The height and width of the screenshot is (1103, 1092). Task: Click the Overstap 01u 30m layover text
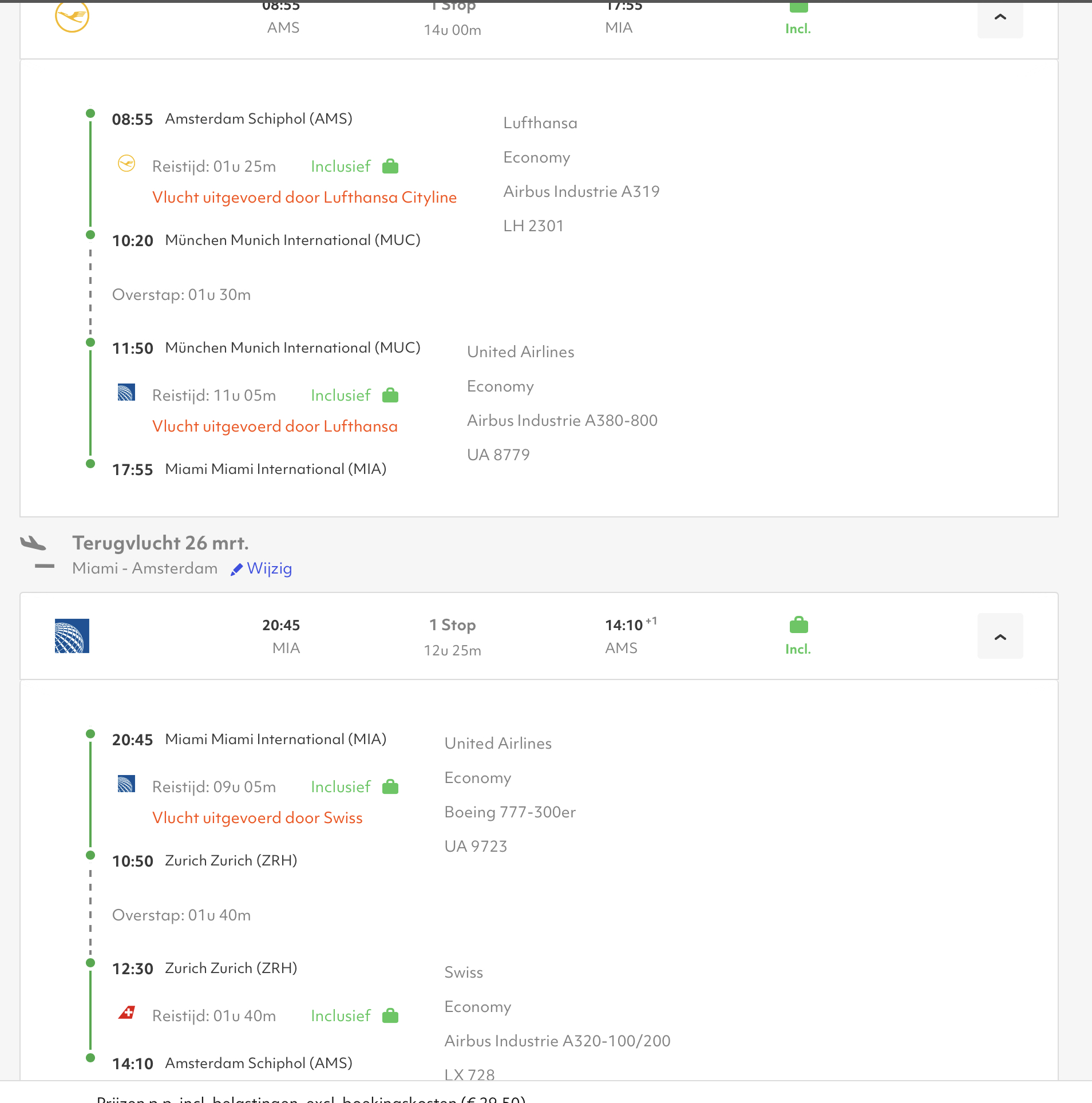click(181, 295)
